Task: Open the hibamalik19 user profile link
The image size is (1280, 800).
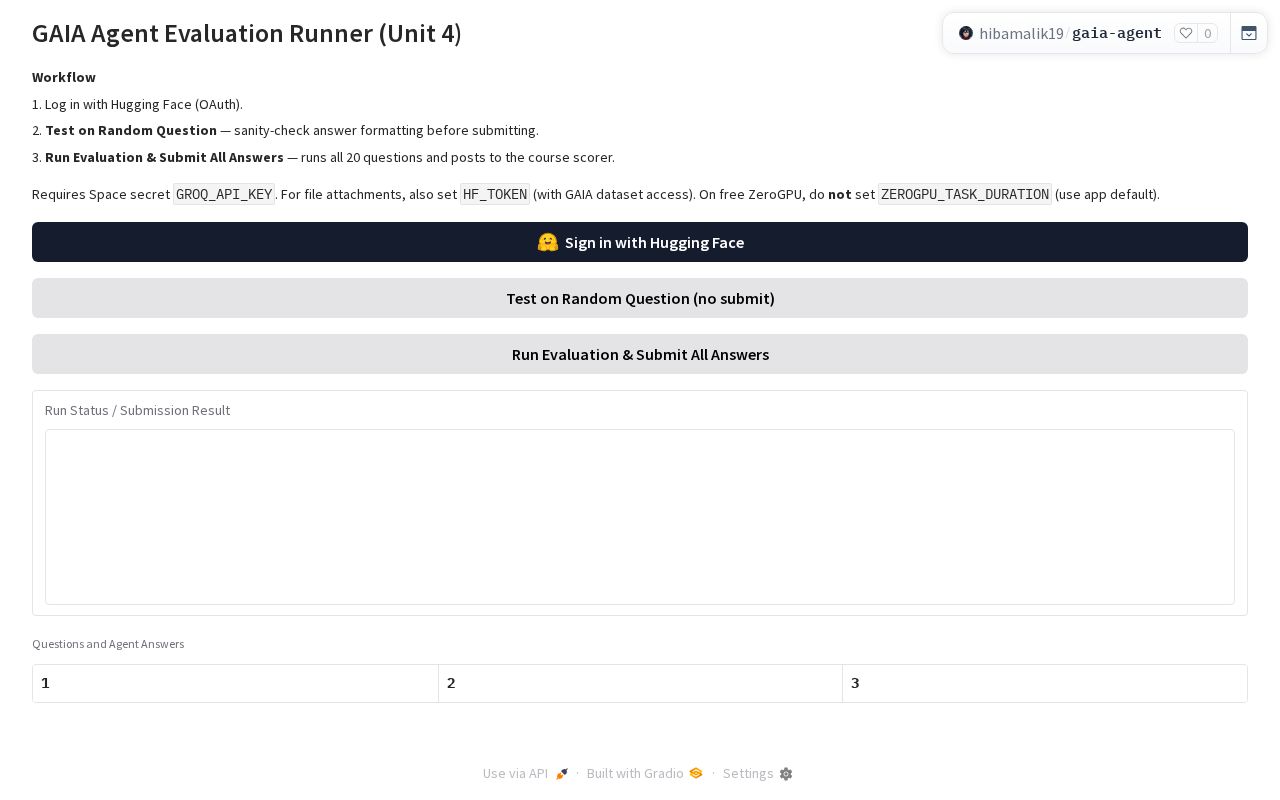Action: tap(1021, 33)
